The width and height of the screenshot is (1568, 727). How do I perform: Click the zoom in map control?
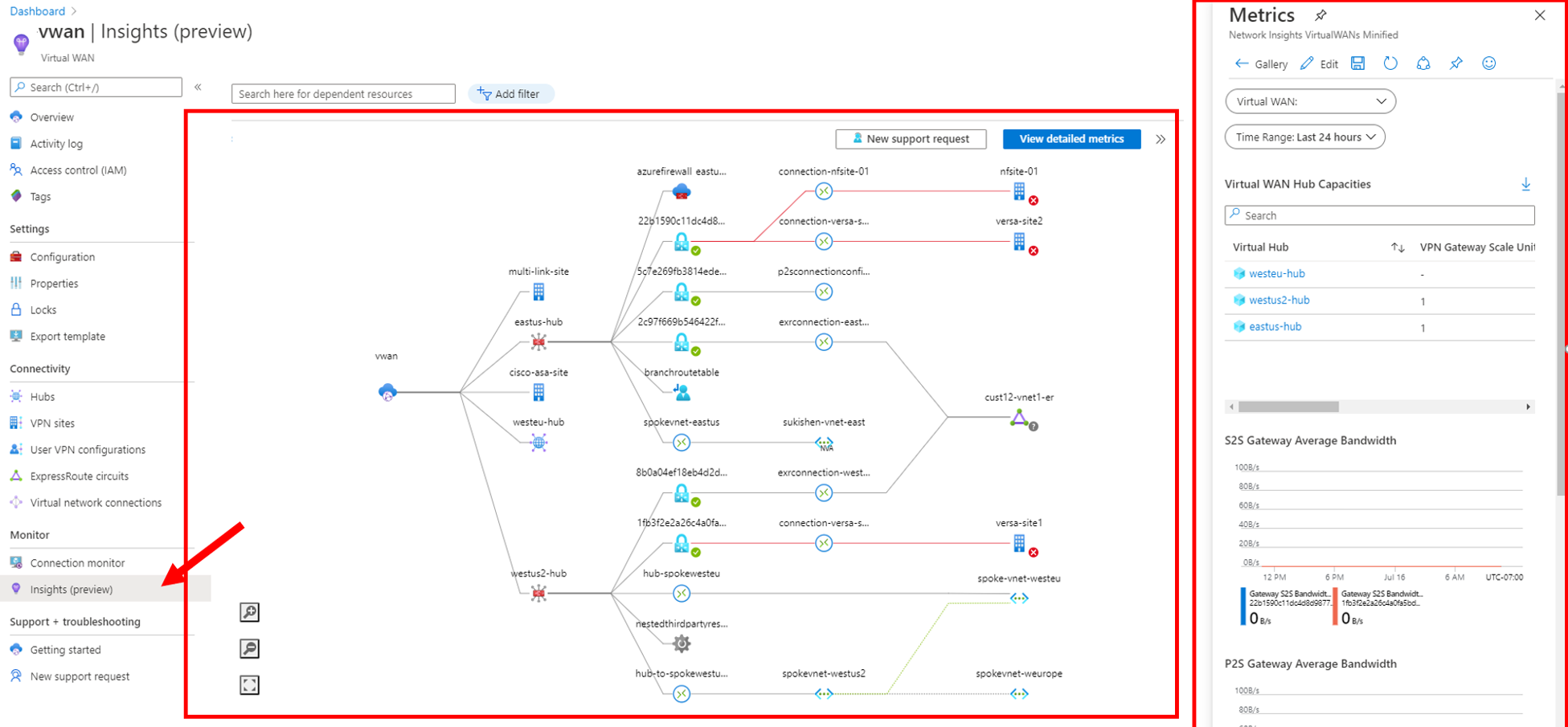coord(249,612)
